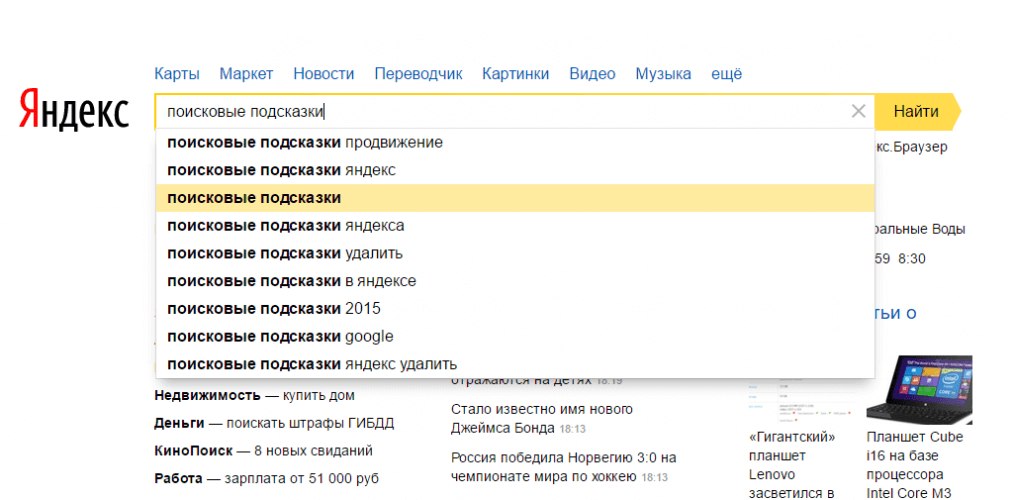
Task: Open the Маркет service link
Action: (246, 74)
